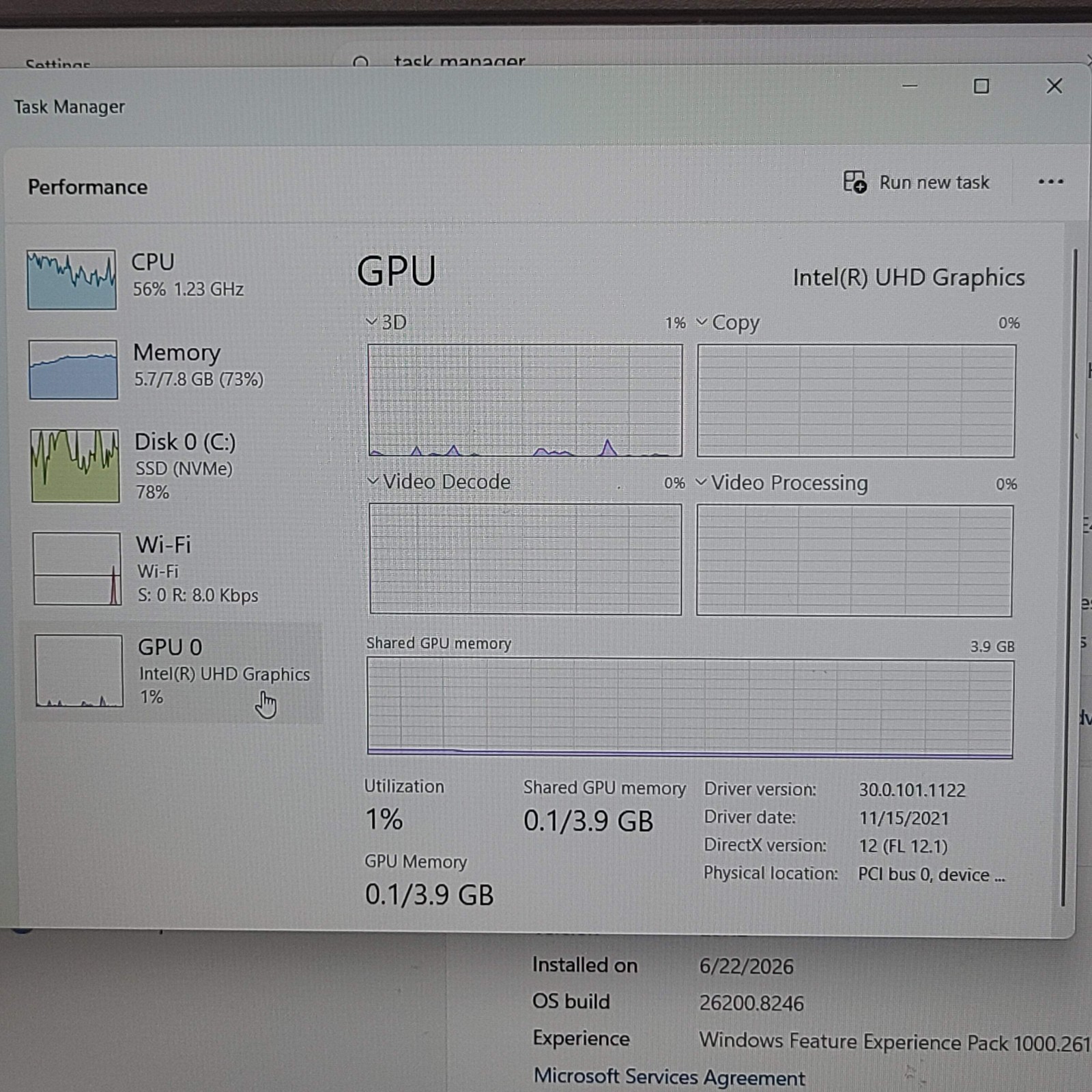Open the 3D engine dropdown chevron
Screen dimensions: 1092x1092
[x=372, y=321]
